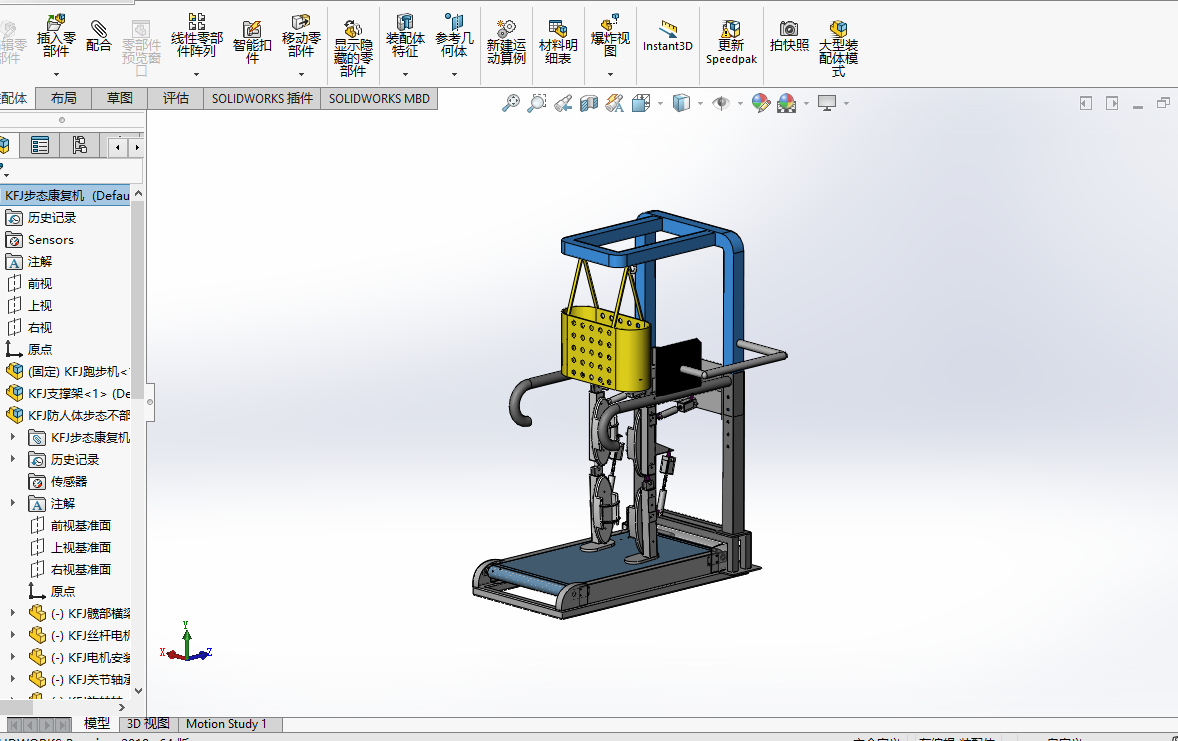Open dropdown under 爆炸视图

pyautogui.click(x=610, y=74)
